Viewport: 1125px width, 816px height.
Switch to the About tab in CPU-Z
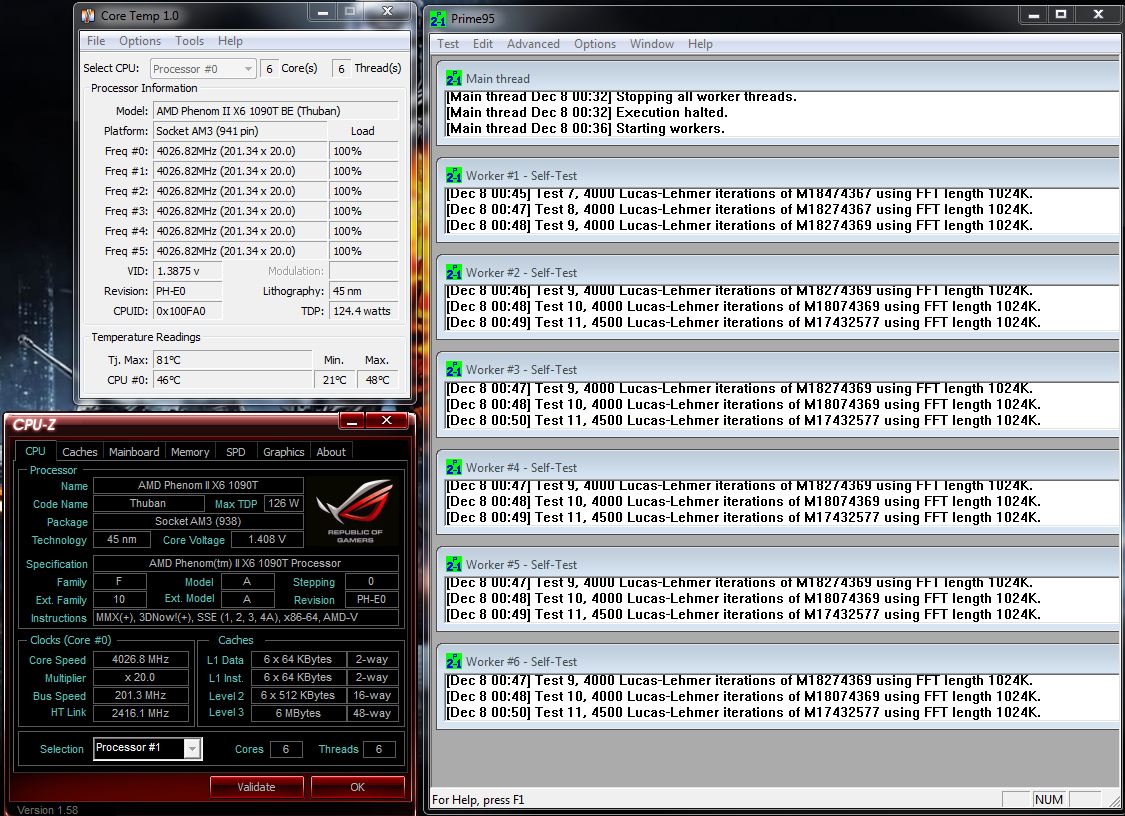click(x=331, y=451)
